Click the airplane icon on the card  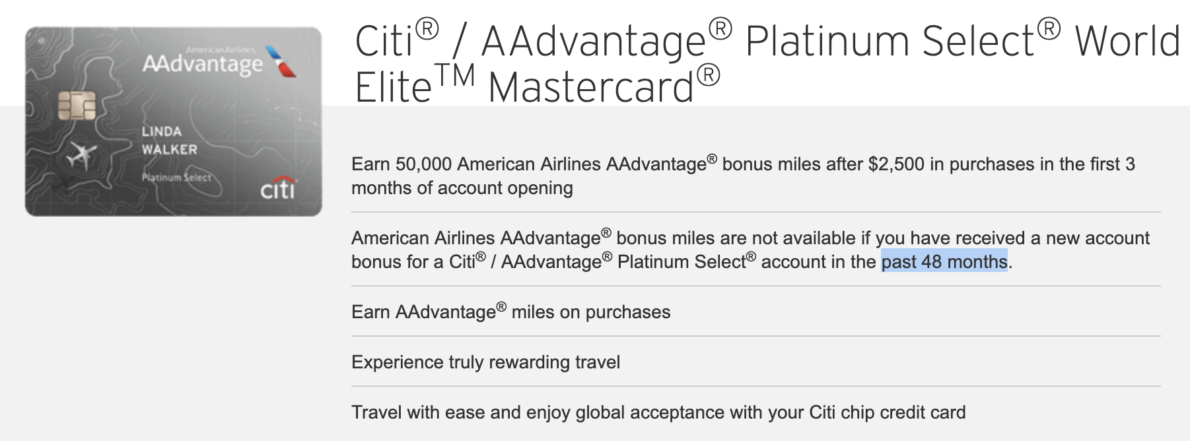(81, 156)
